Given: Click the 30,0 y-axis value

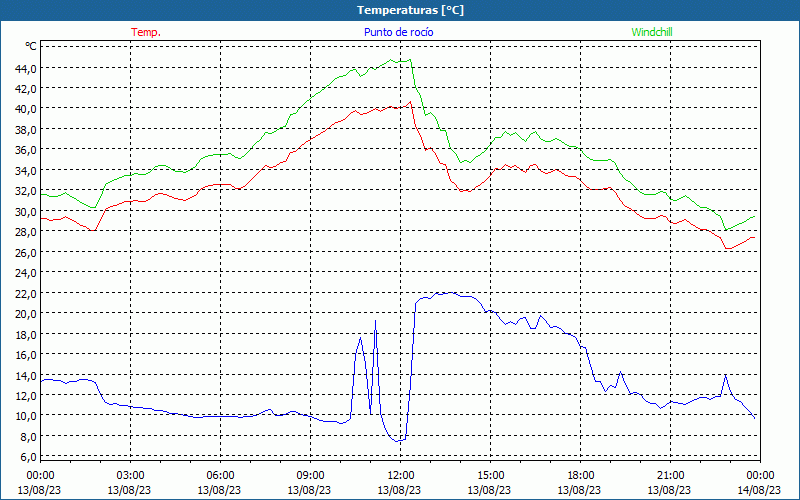Looking at the screenshot, I should coord(26,211).
